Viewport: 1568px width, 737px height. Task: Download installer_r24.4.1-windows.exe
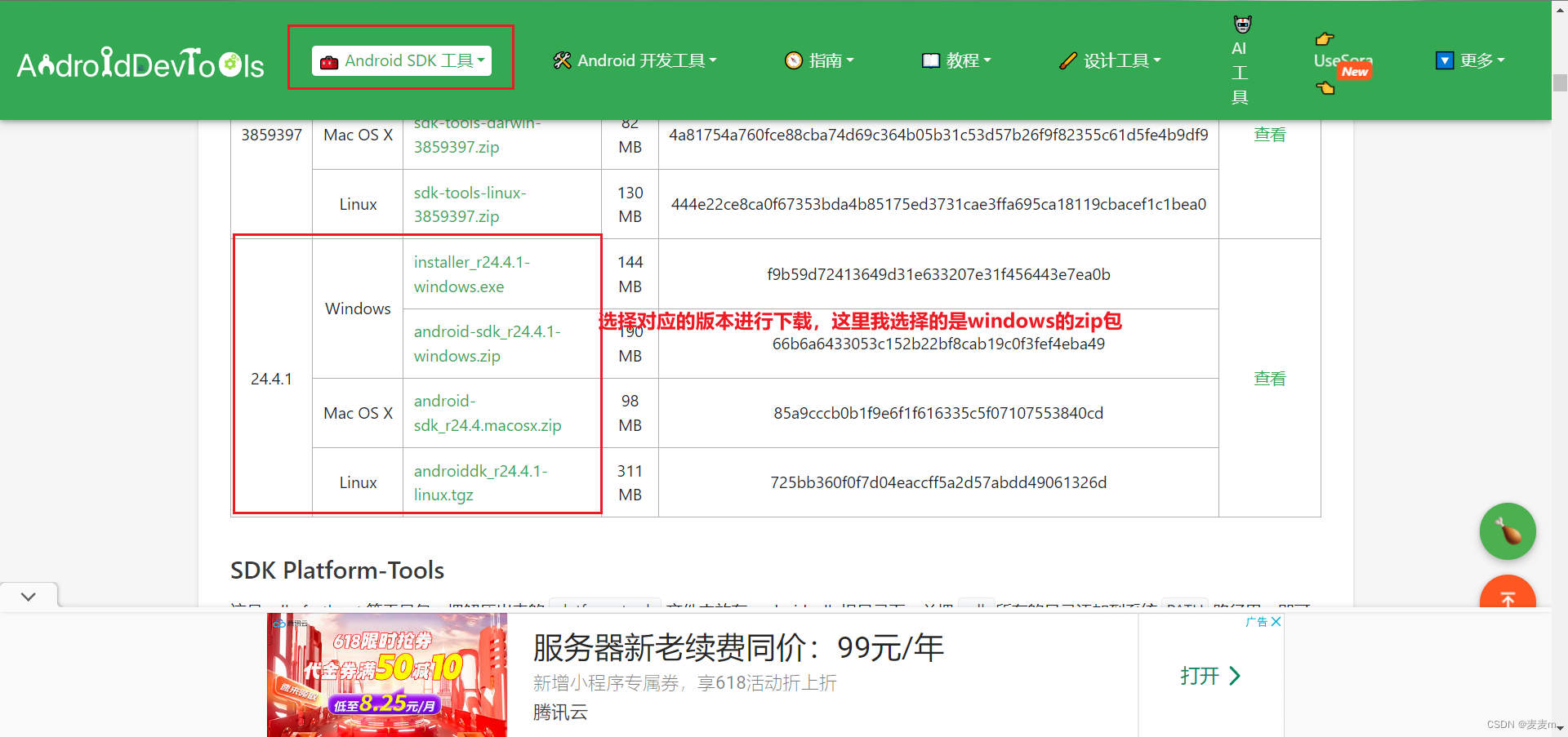[x=472, y=274]
